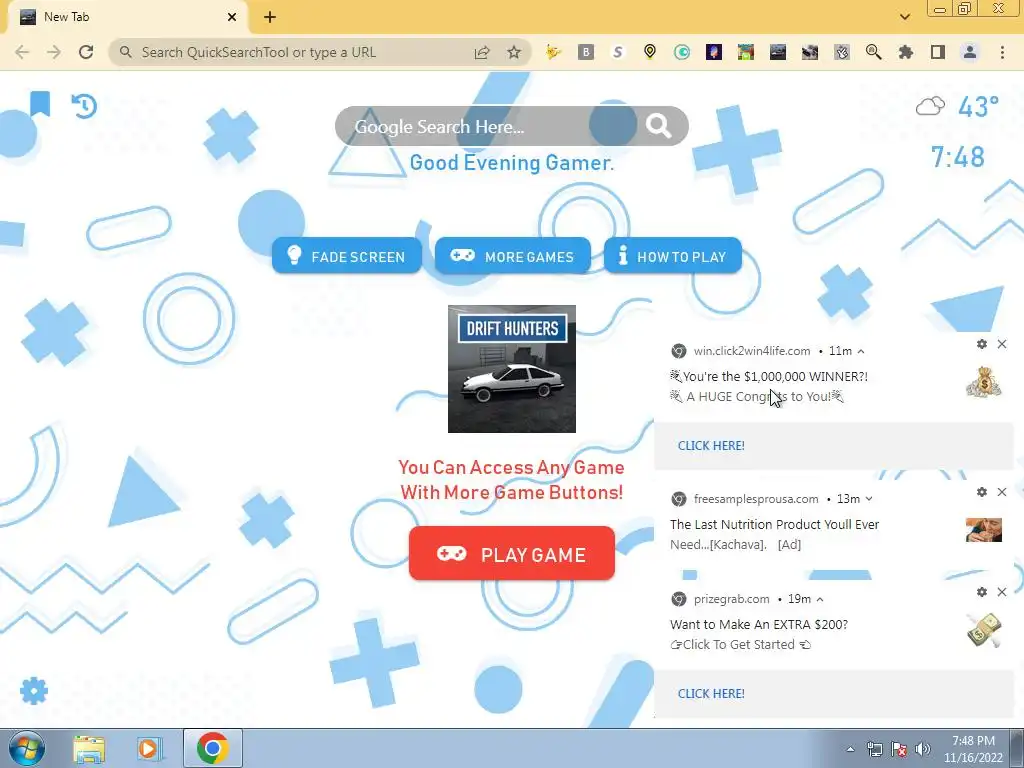
Task: Open the Action Center flag tray icon
Action: pos(899,750)
